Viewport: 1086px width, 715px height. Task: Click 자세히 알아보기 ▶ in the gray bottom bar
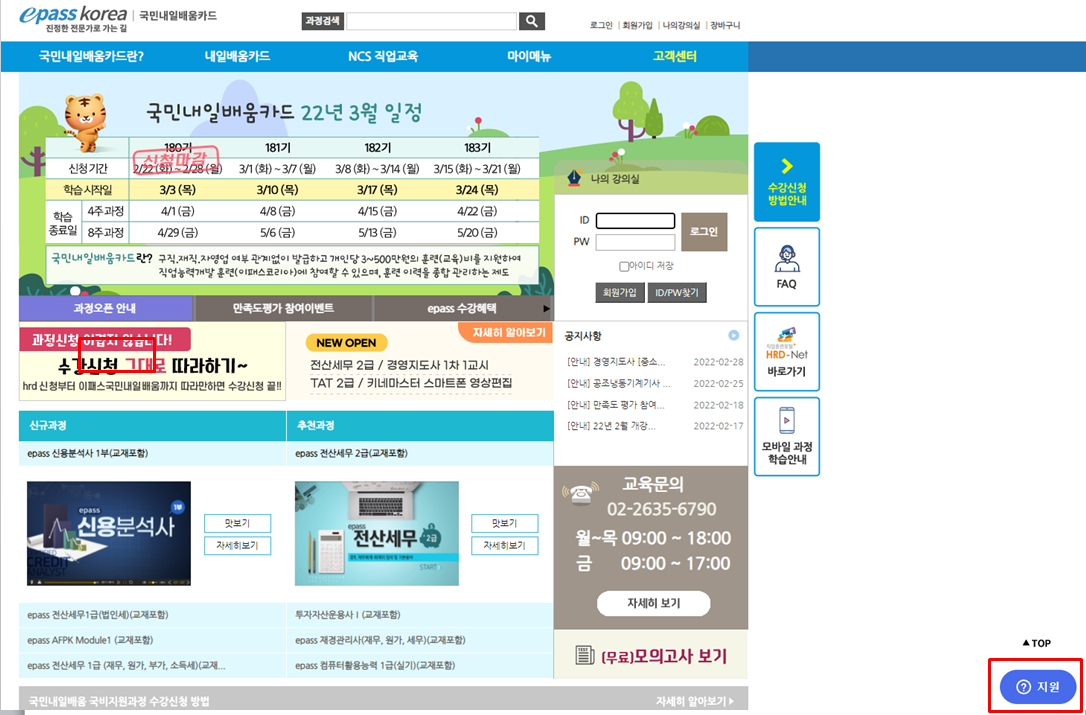pos(695,700)
